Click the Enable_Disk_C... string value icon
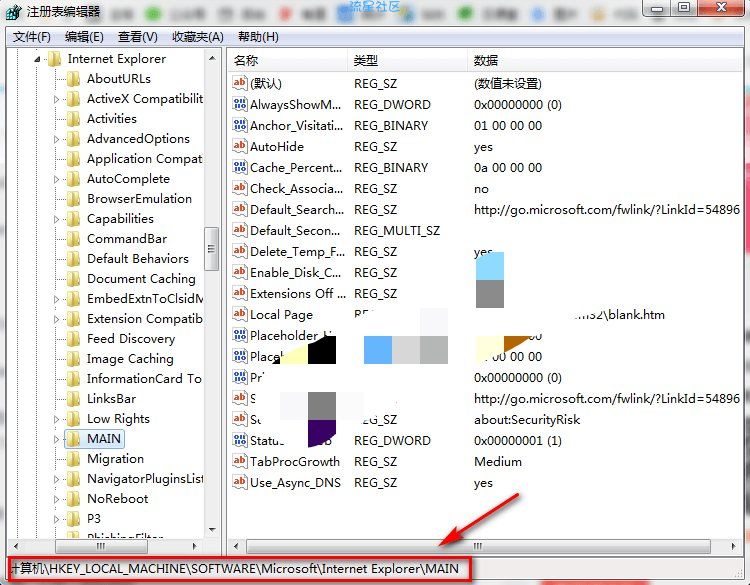This screenshot has width=750, height=585. point(240,272)
